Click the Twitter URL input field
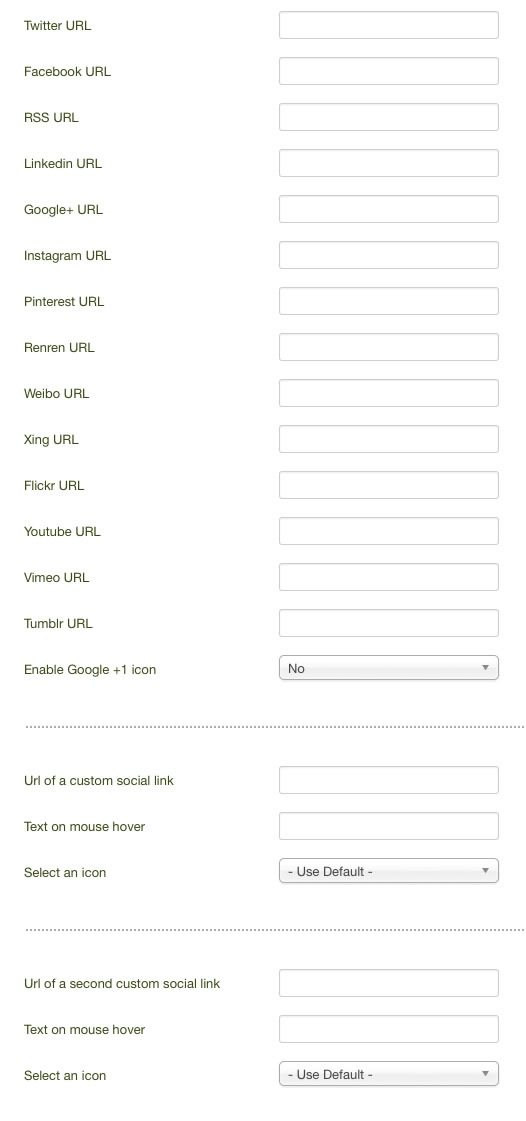The height and width of the screenshot is (1121, 526). [388, 25]
